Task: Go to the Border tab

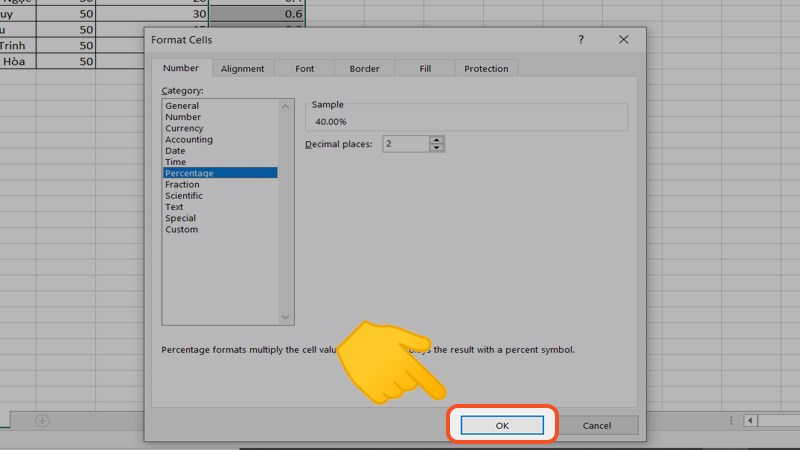Action: pyautogui.click(x=364, y=69)
